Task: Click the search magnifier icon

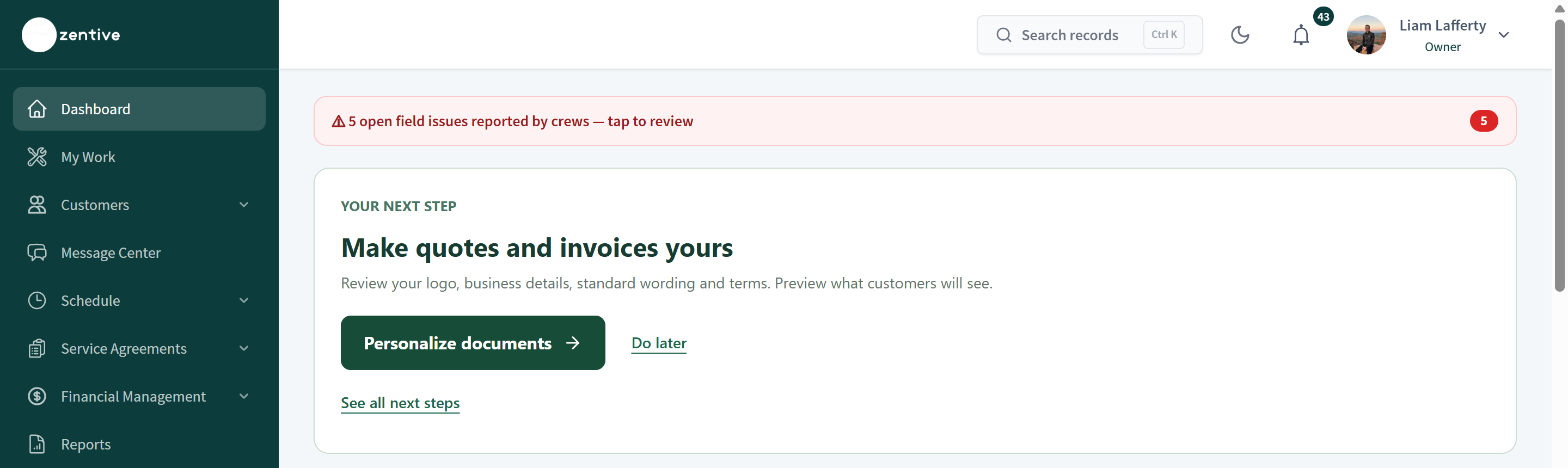Action: click(x=1004, y=35)
